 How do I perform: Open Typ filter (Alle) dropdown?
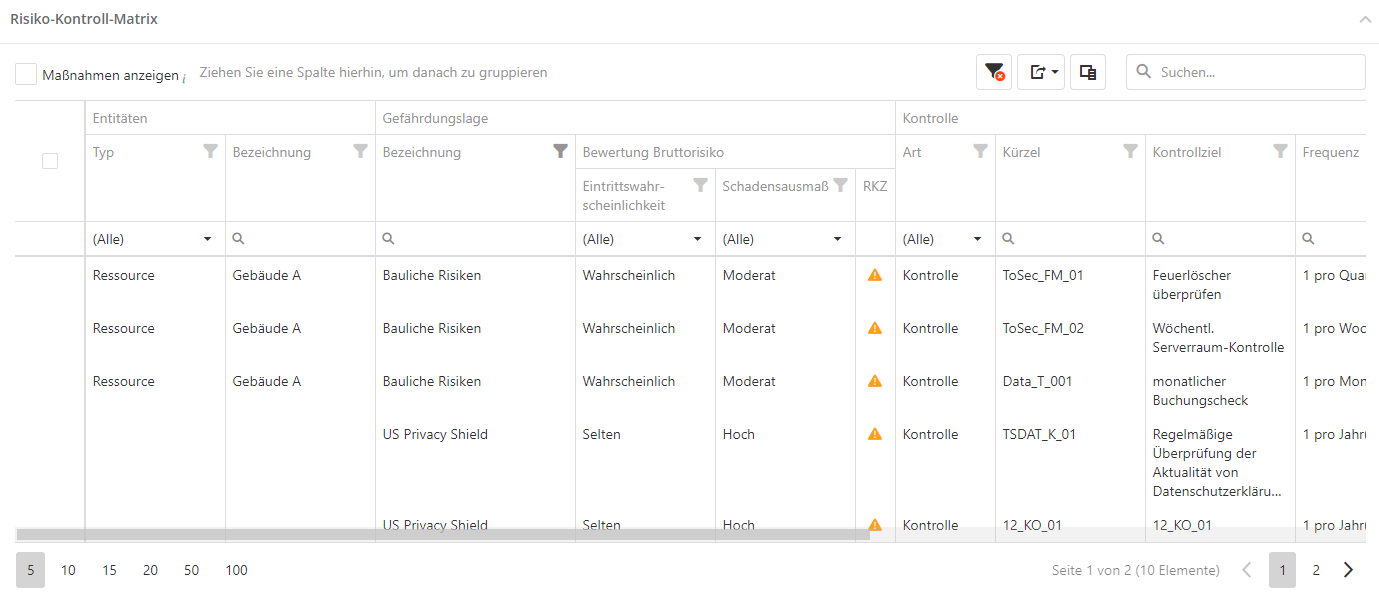(x=150, y=239)
